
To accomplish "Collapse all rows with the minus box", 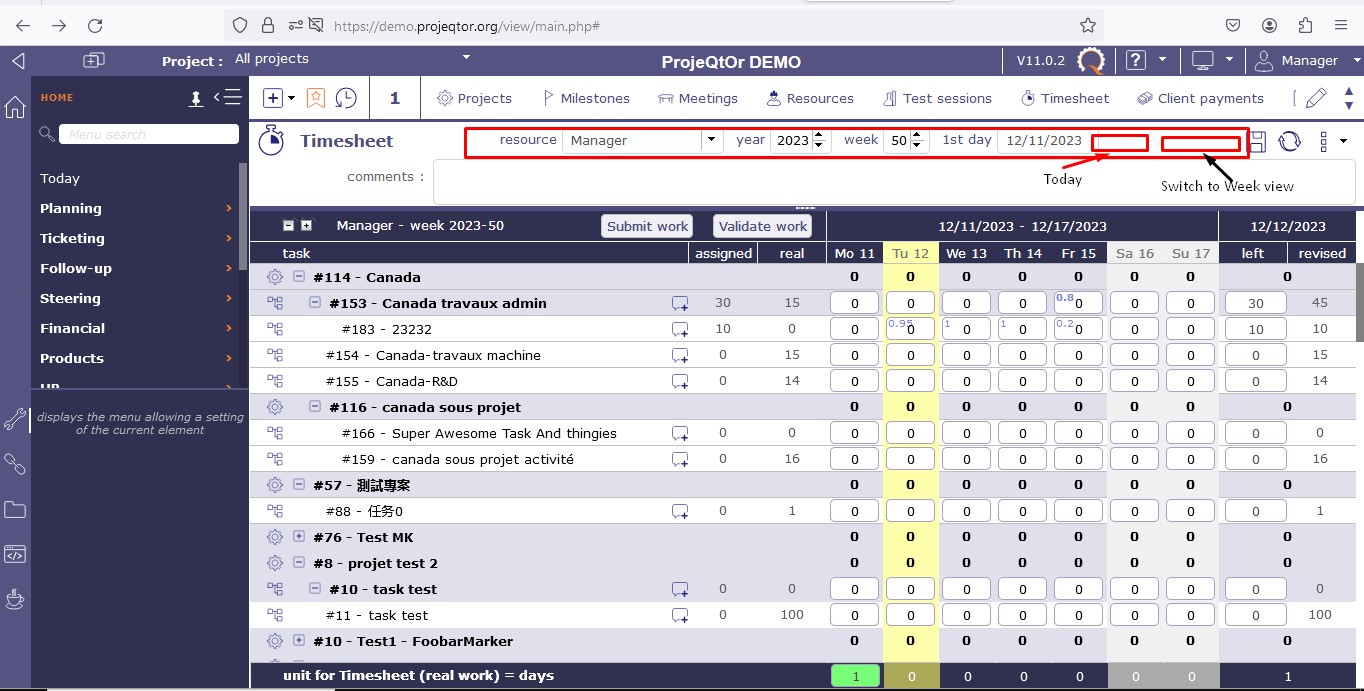I will coord(289,225).
